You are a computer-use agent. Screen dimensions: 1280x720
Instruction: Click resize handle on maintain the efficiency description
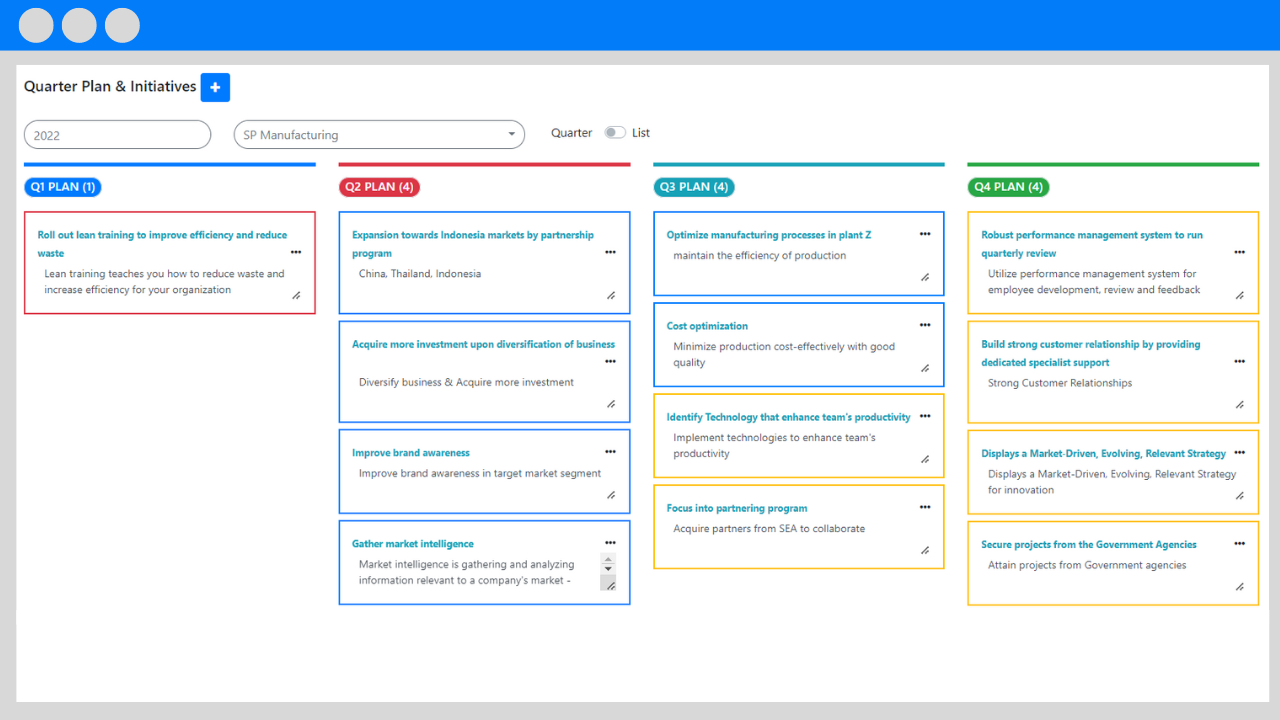[x=925, y=278]
